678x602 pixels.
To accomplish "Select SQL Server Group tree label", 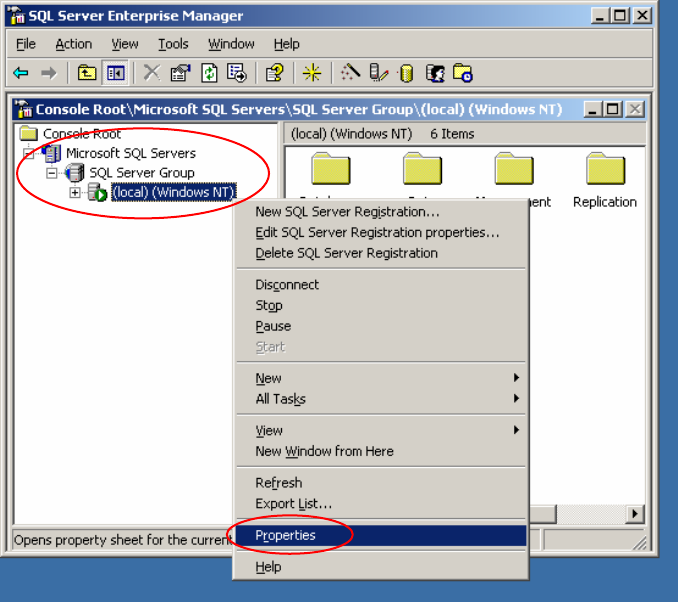I will pyautogui.click(x=142, y=173).
